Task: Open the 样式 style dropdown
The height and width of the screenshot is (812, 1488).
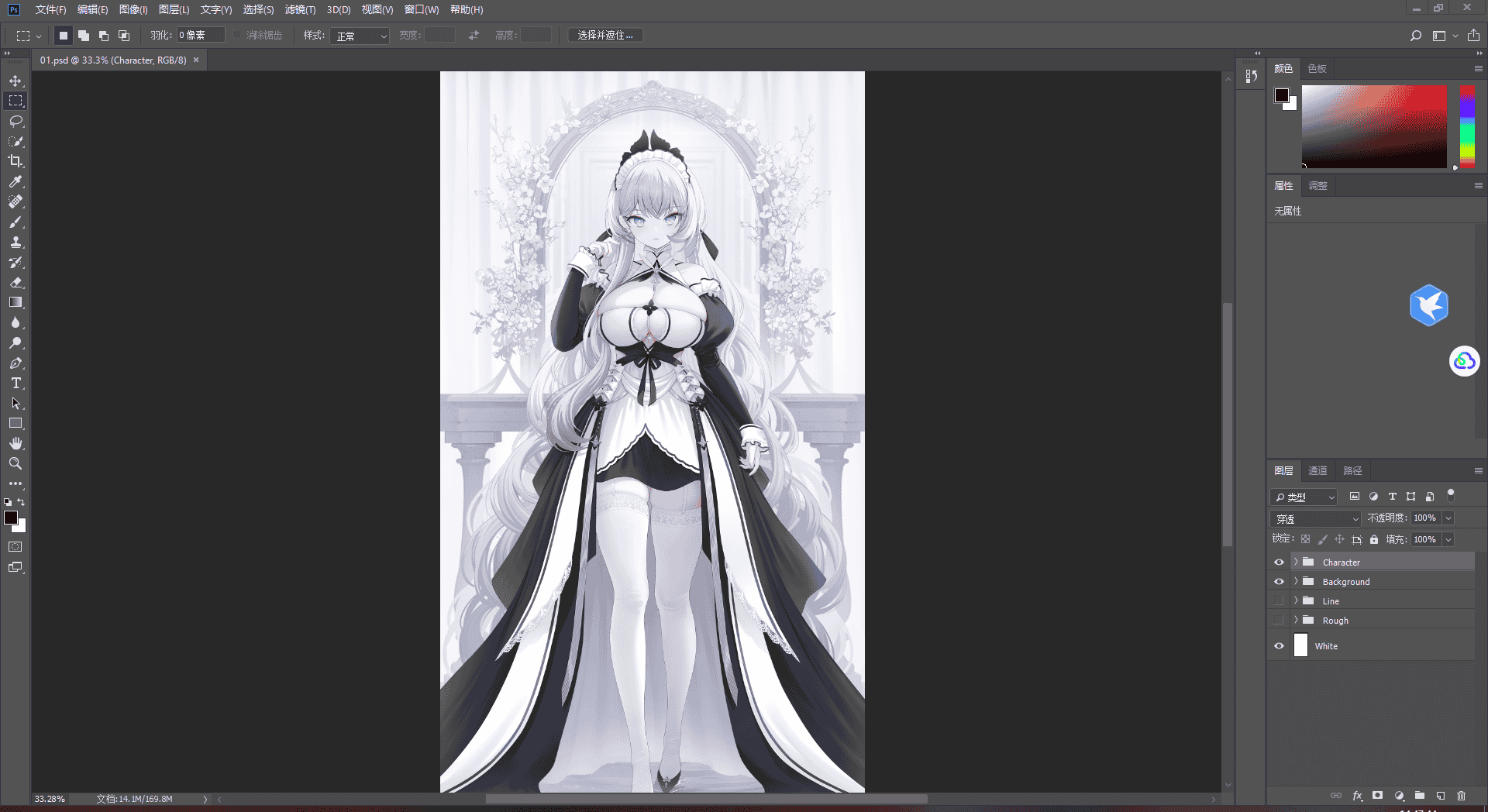Action: pyautogui.click(x=360, y=36)
